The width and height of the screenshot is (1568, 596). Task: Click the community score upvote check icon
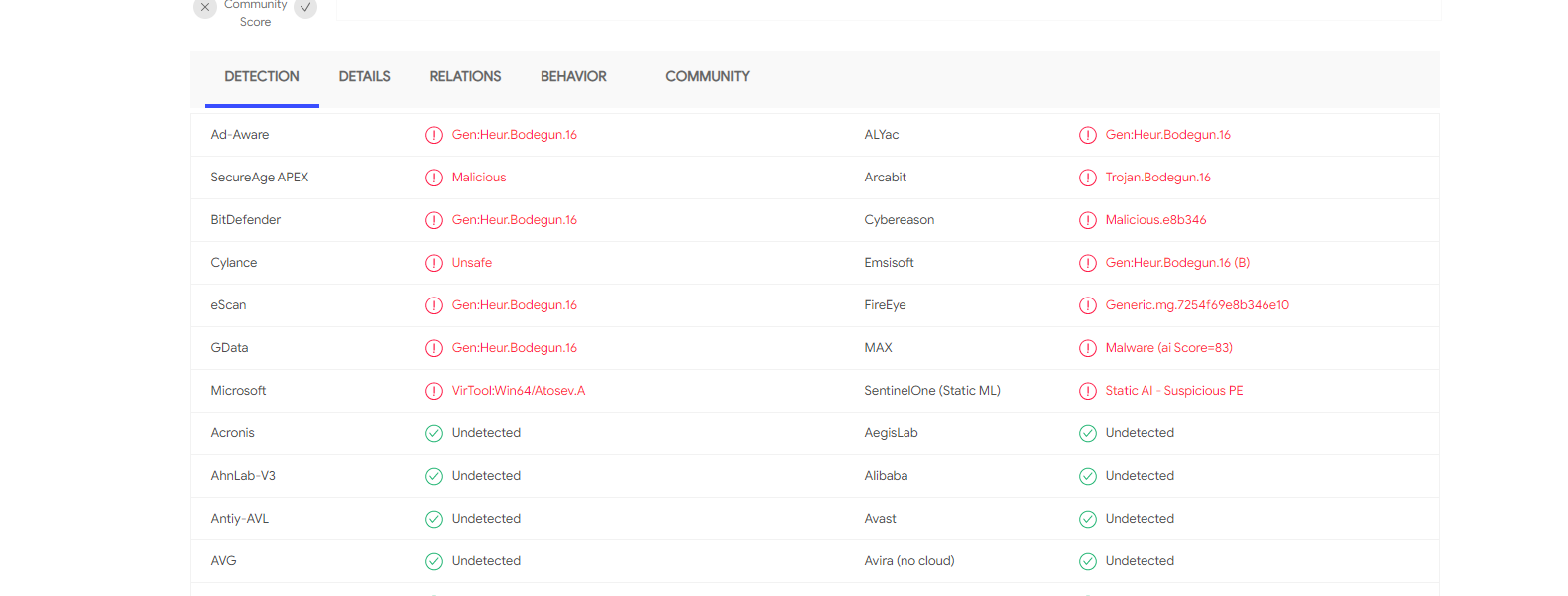pyautogui.click(x=305, y=7)
